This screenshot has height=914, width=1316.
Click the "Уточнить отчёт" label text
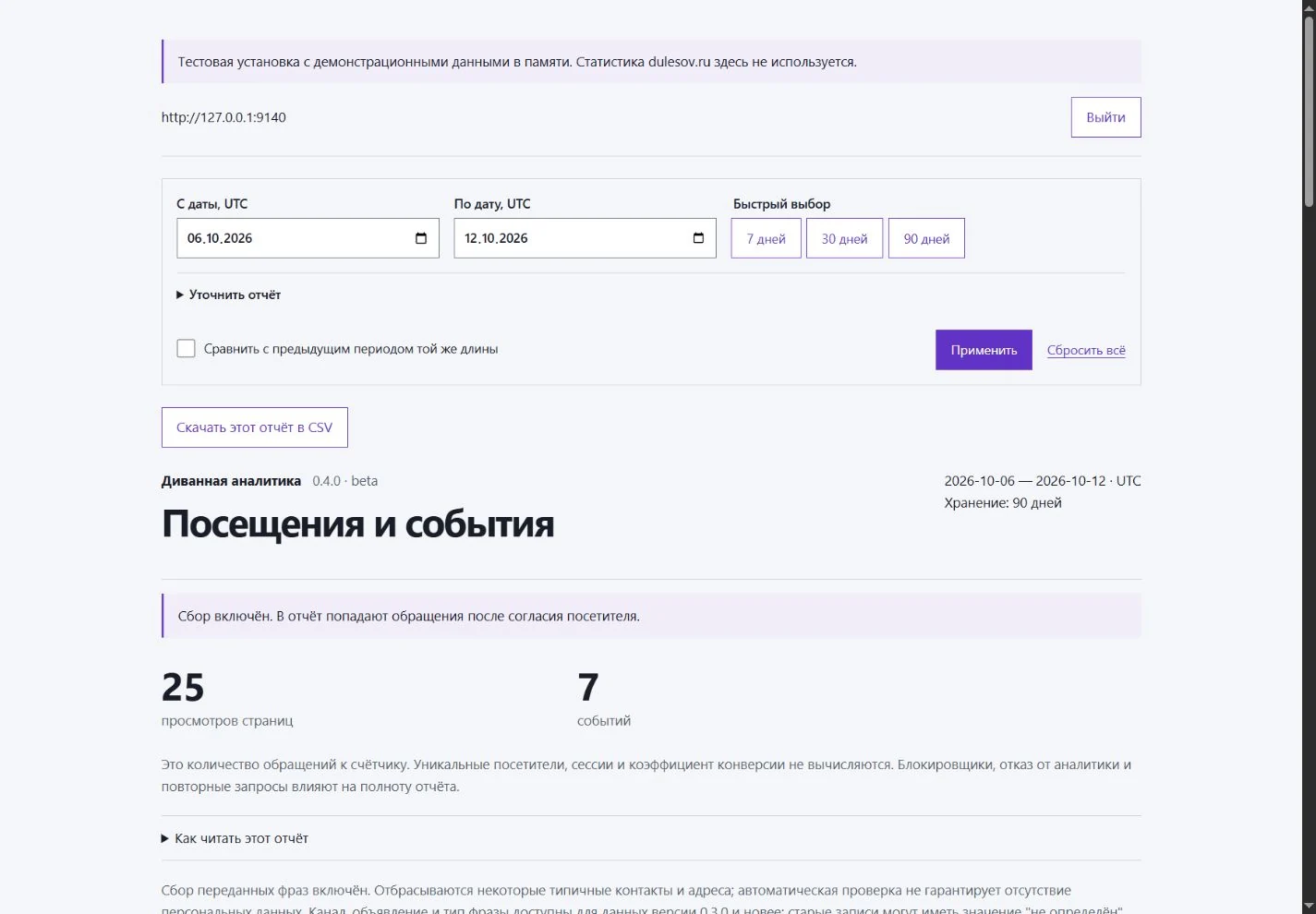point(235,295)
